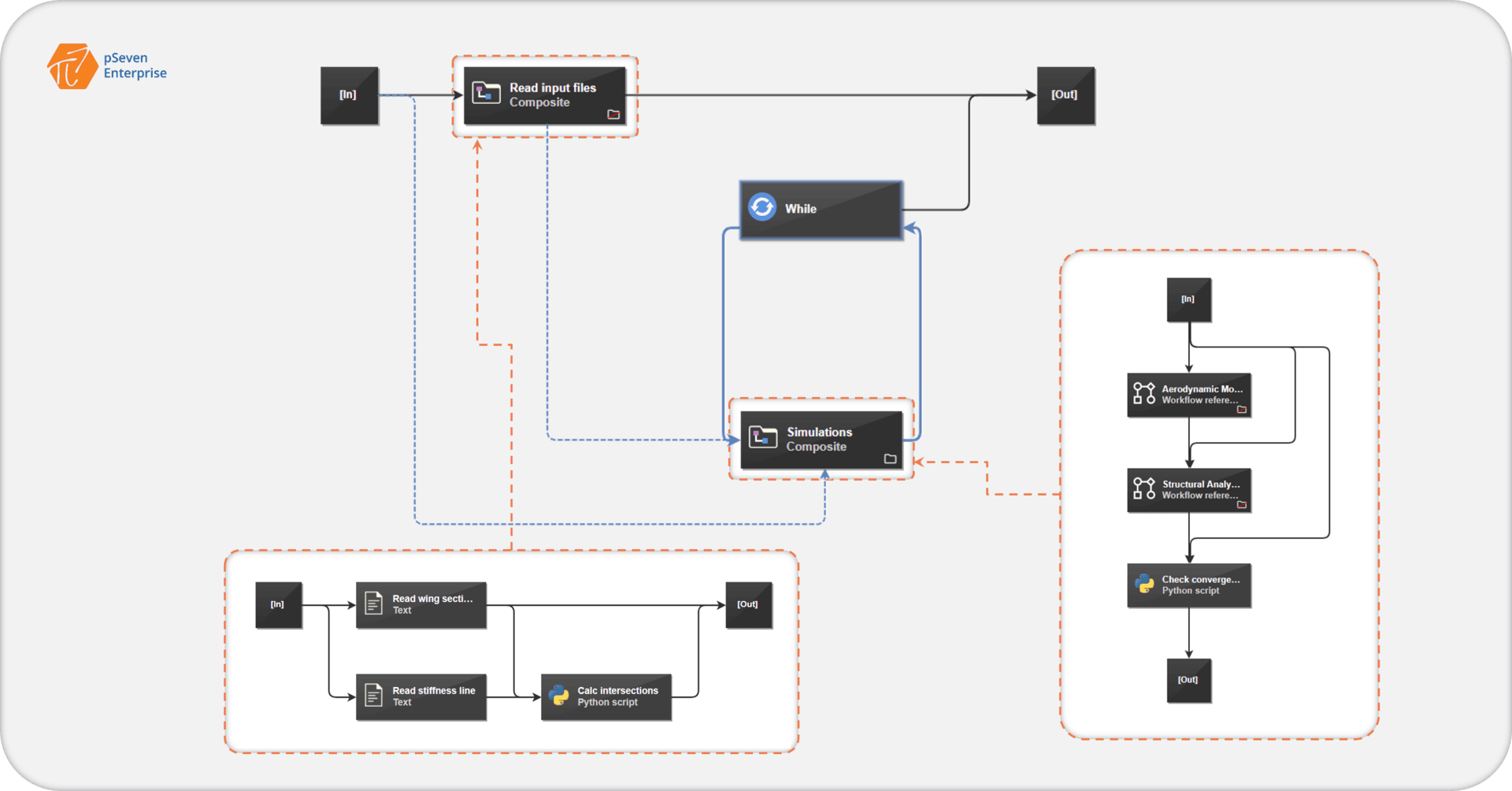Click the 'Simulations' label text
The image size is (1512, 791).
pyautogui.click(x=819, y=432)
